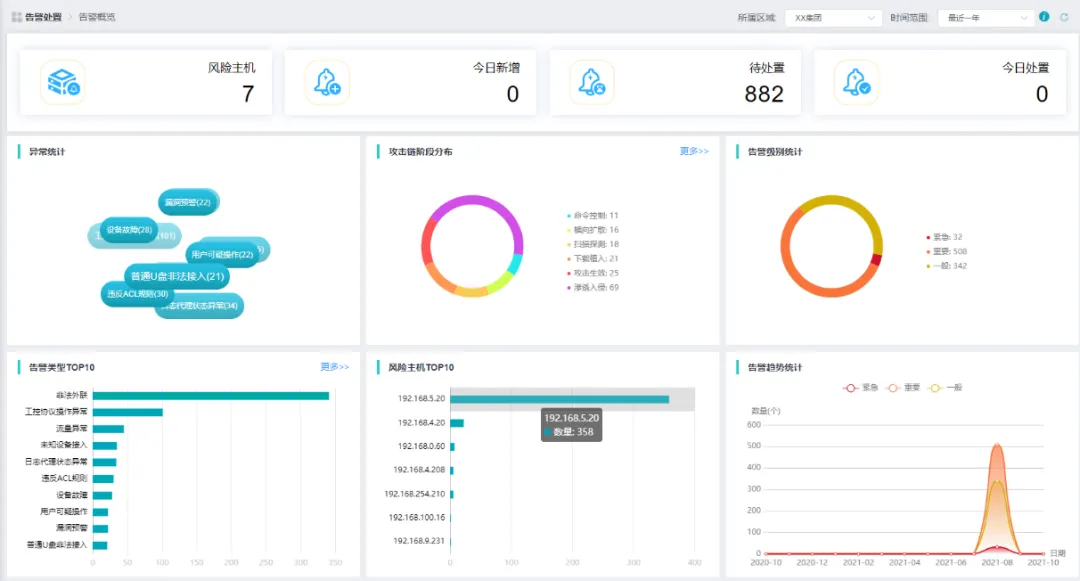Viewport: 1080px width, 581px height.
Task: Open 更多>> in 告警类型TOP10 panel
Action: point(335,367)
